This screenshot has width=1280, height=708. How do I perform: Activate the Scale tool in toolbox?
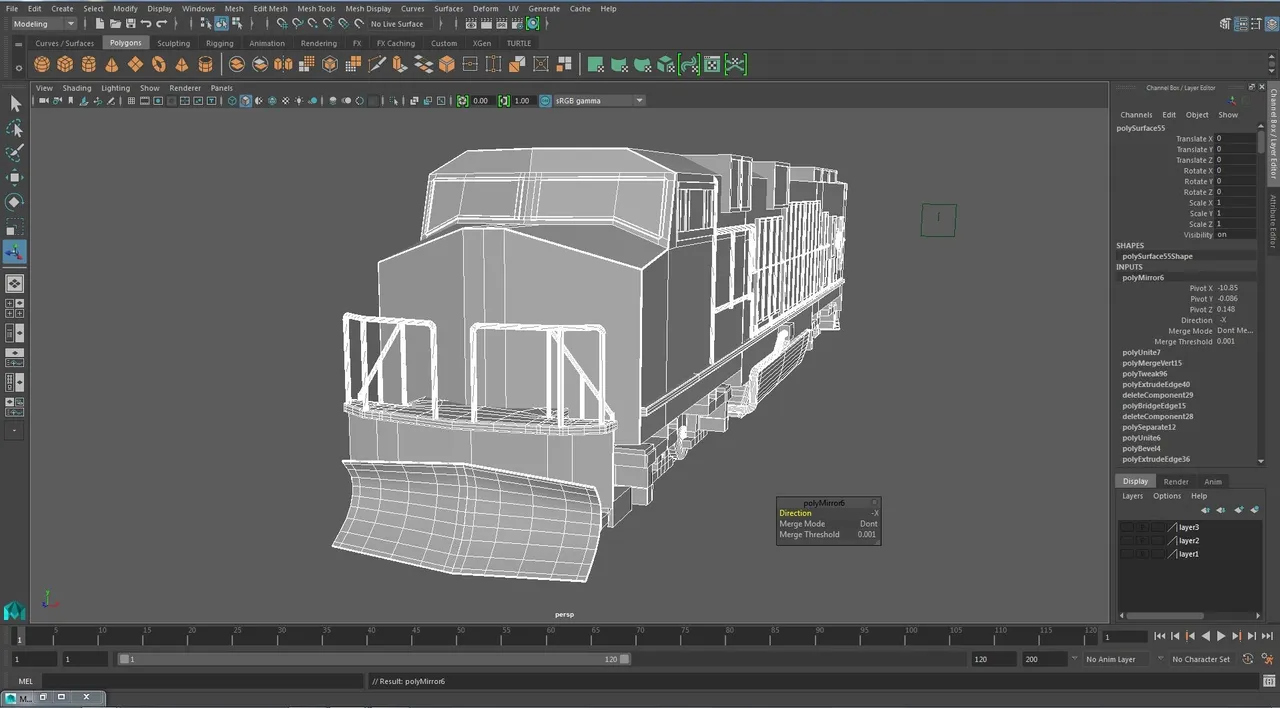(x=15, y=227)
